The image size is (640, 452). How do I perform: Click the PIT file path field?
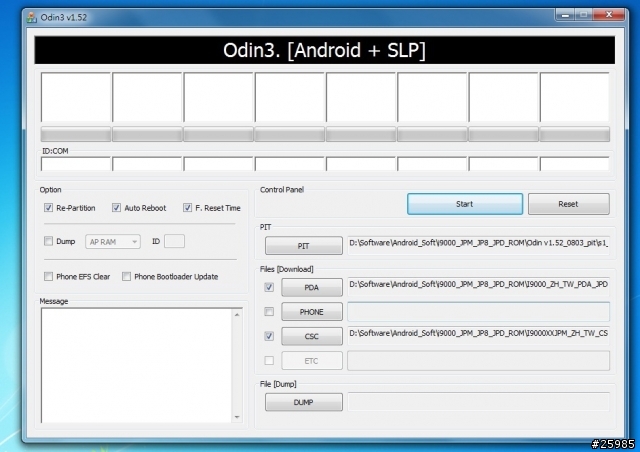[478, 245]
